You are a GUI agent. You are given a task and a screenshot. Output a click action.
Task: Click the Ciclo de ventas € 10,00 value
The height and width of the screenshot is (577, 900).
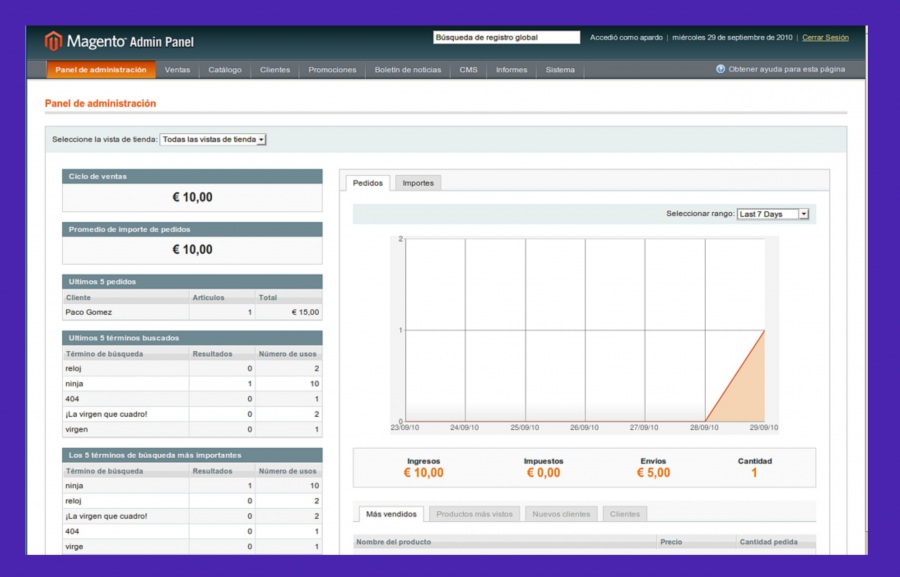point(192,198)
